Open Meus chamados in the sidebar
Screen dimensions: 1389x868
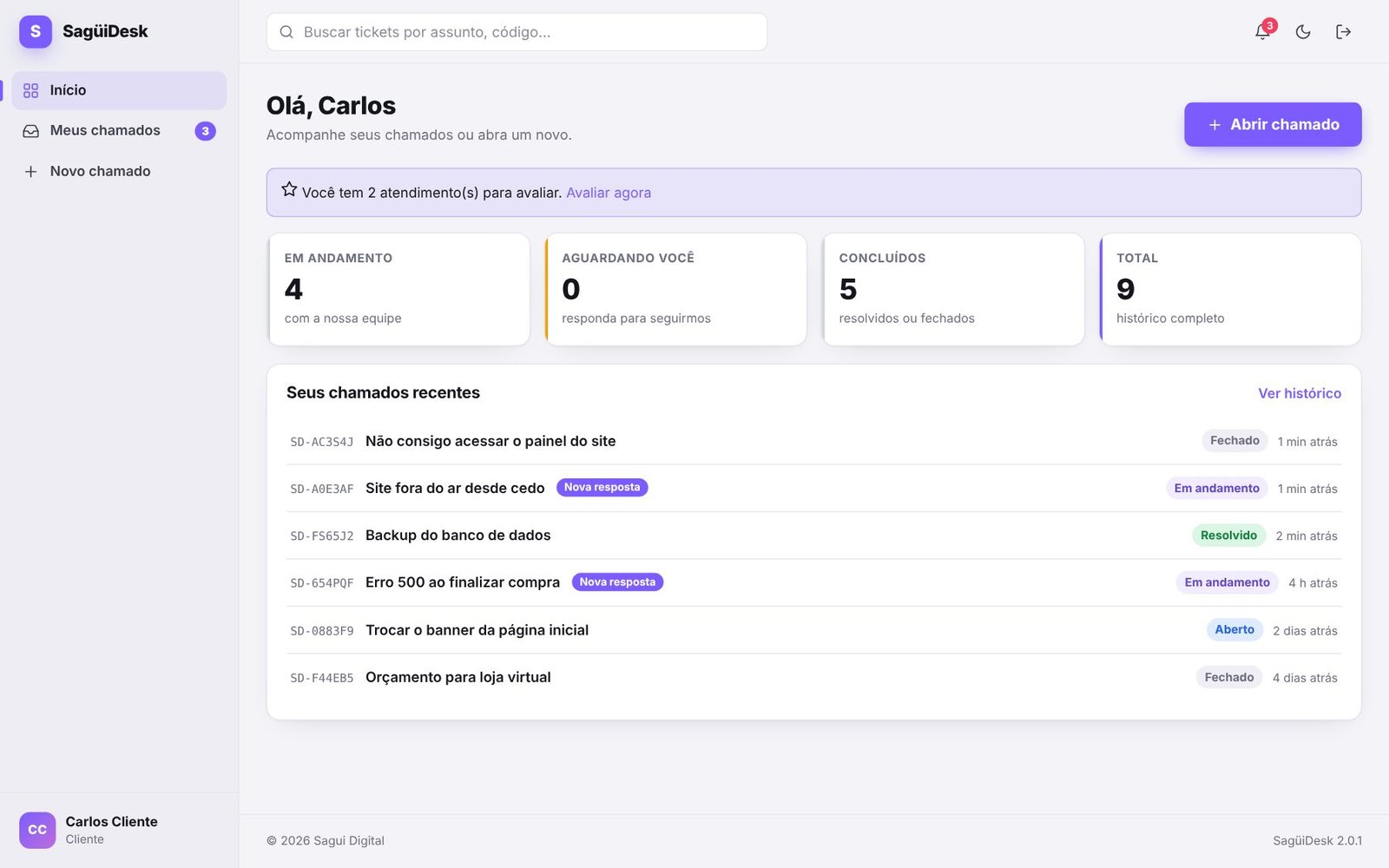point(119,131)
